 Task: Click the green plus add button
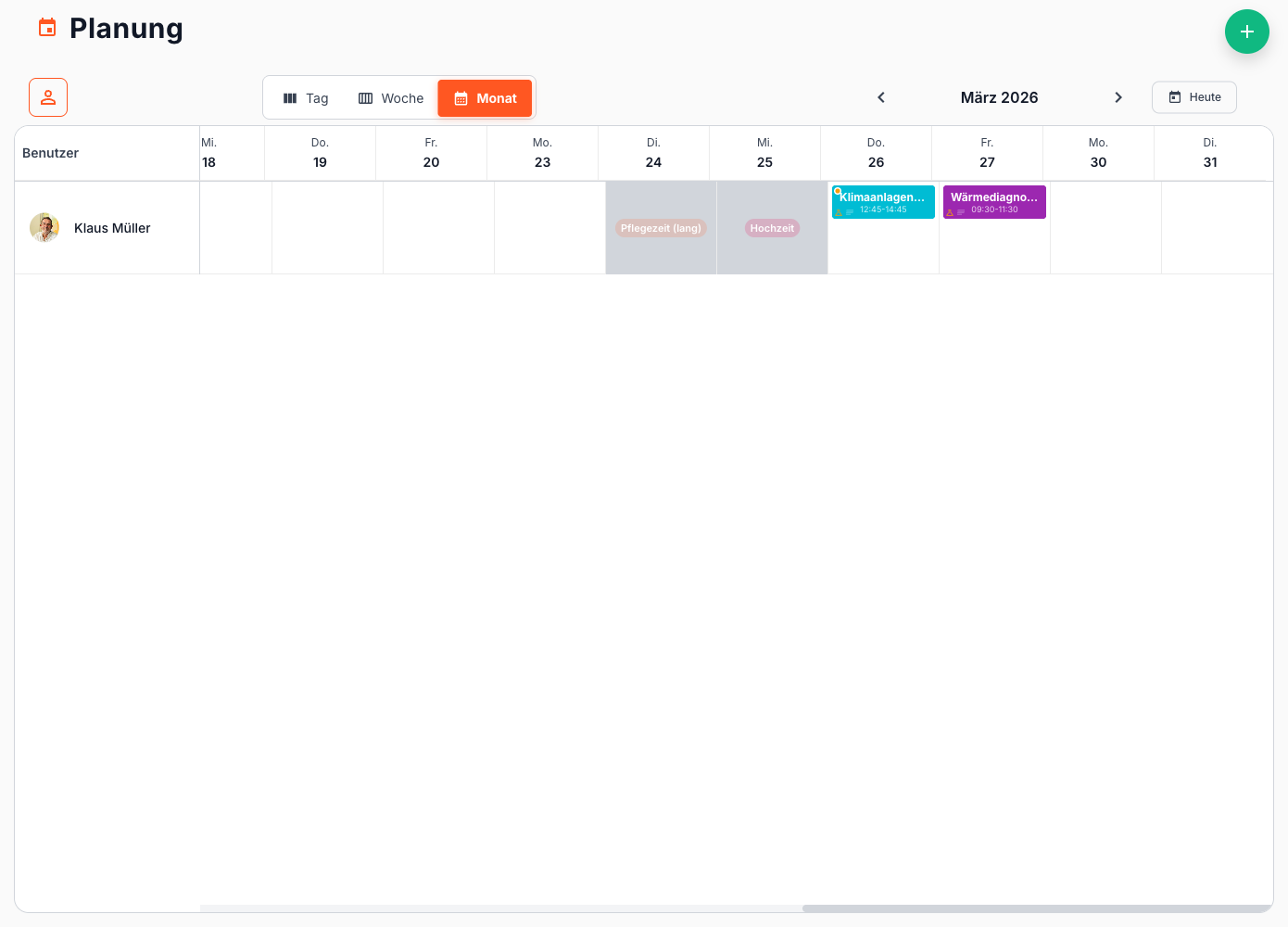click(x=1246, y=32)
